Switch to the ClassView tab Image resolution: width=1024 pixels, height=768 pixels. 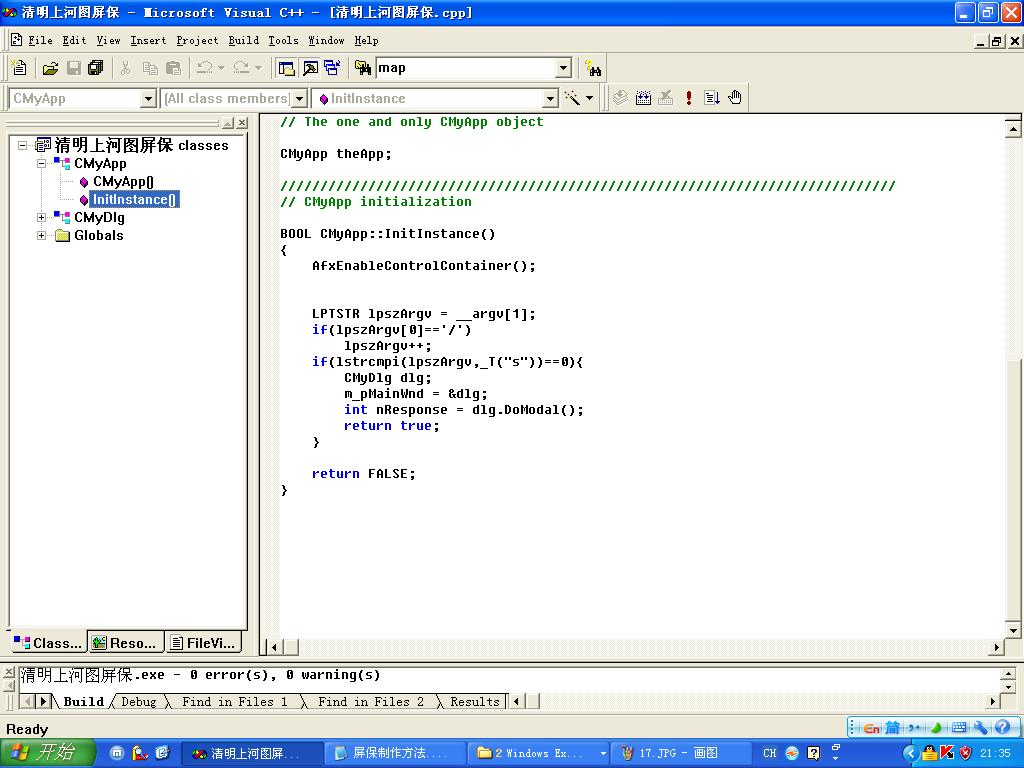tap(48, 643)
